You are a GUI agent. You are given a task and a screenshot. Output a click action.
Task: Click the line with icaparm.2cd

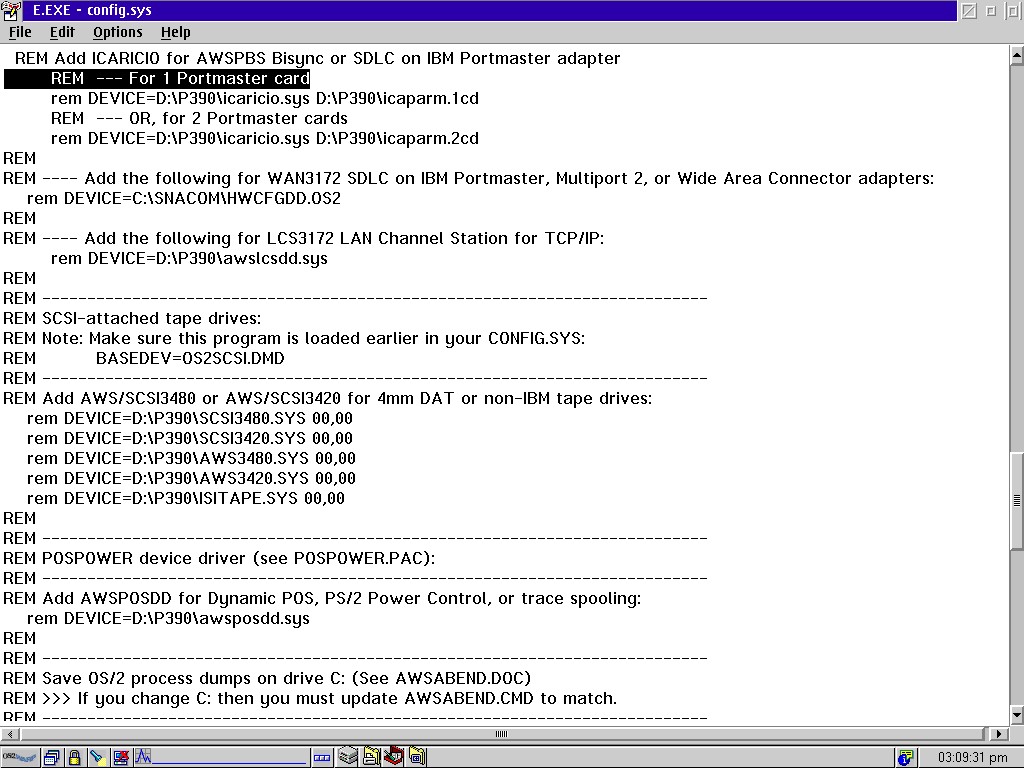coord(264,138)
